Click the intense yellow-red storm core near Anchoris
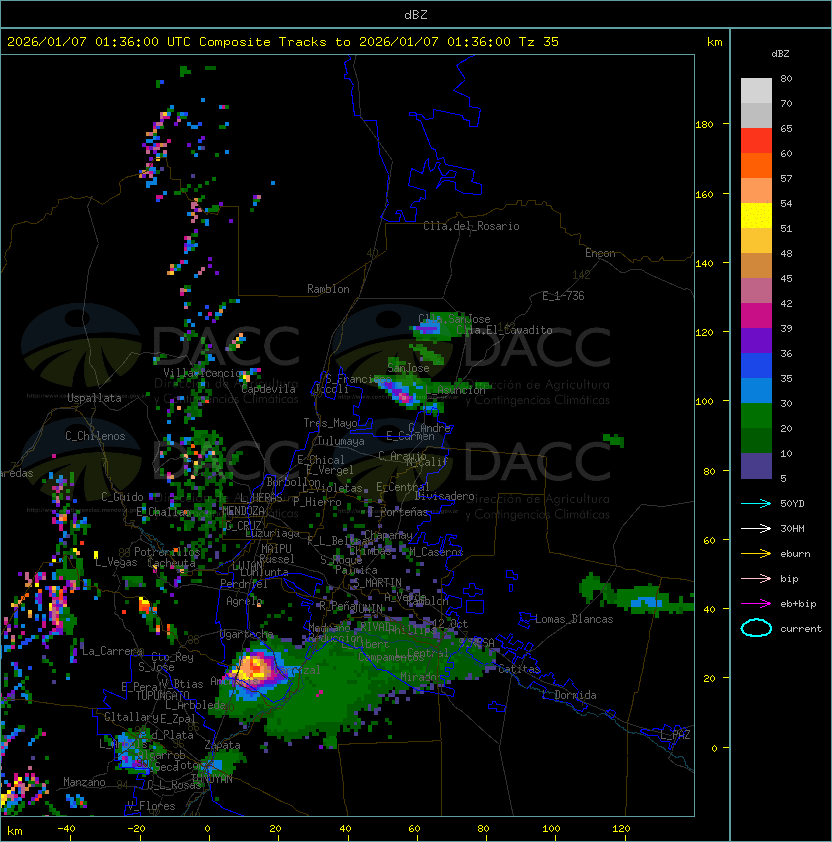Screen dimensions: 832x842 (253, 668)
